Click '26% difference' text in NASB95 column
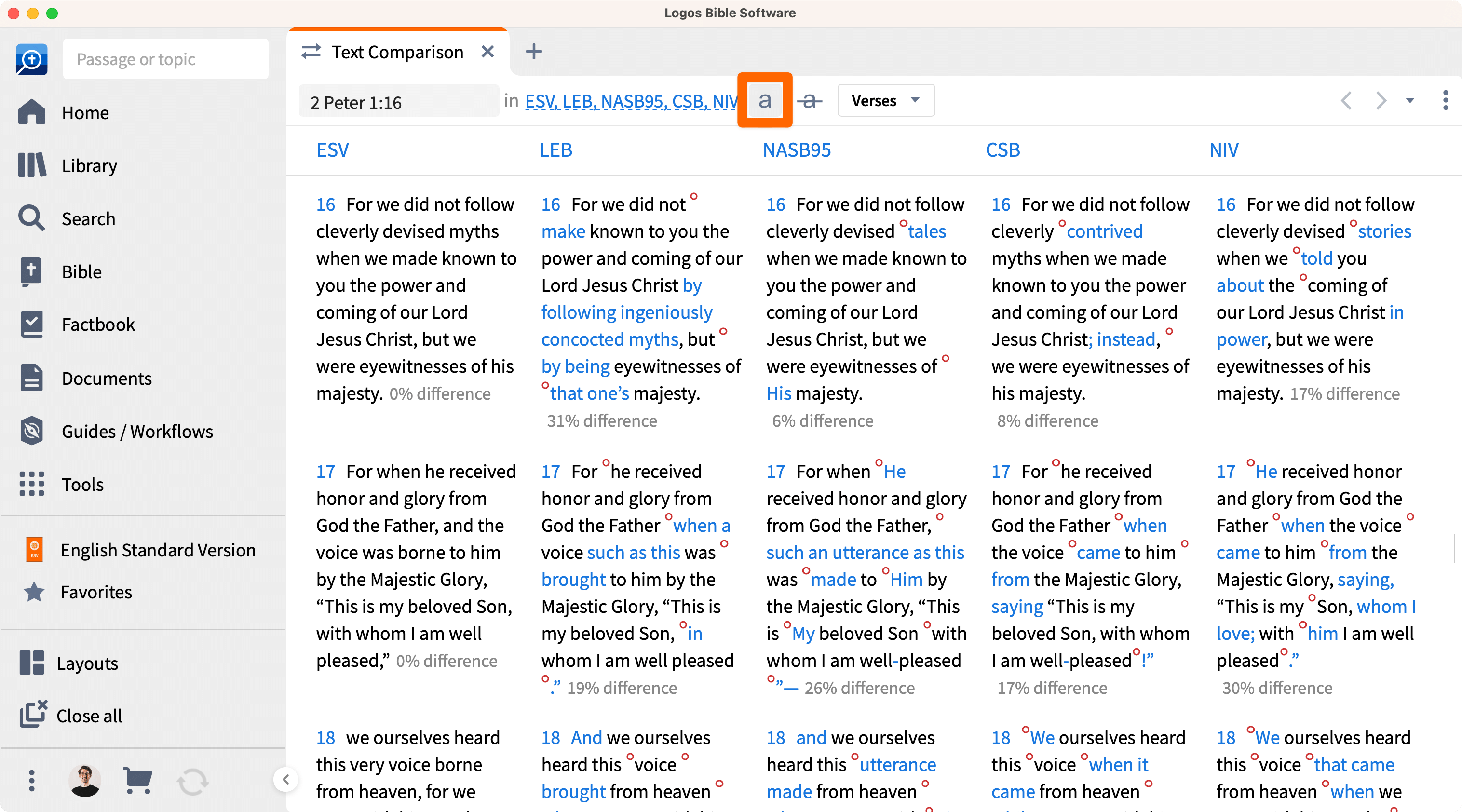Image resolution: width=1462 pixels, height=812 pixels. [x=859, y=688]
